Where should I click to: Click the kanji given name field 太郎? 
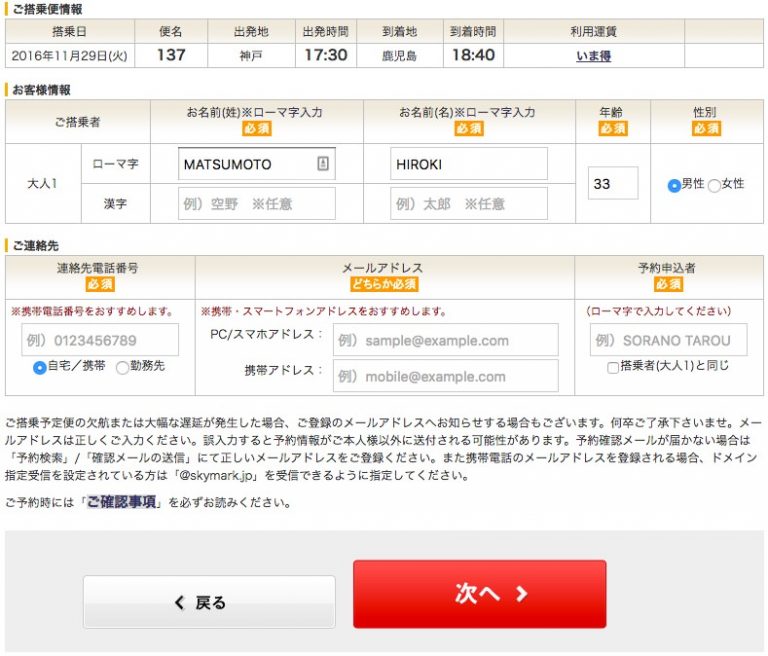pyautogui.click(x=468, y=204)
